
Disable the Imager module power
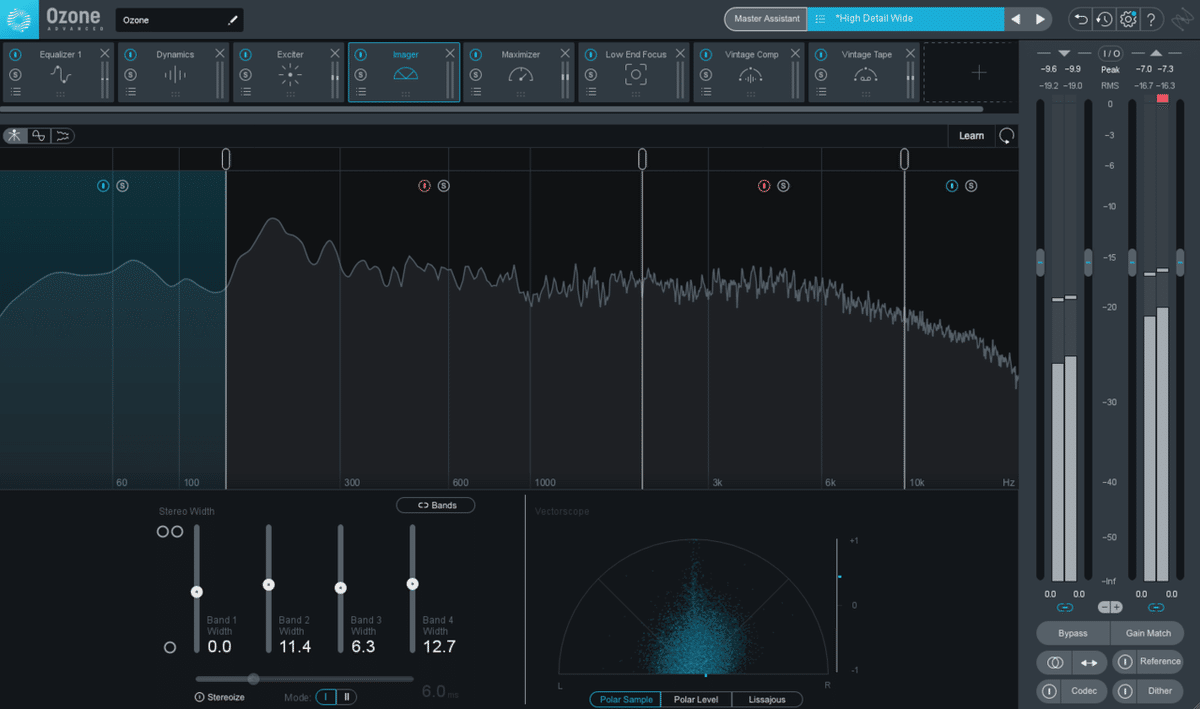[360, 55]
